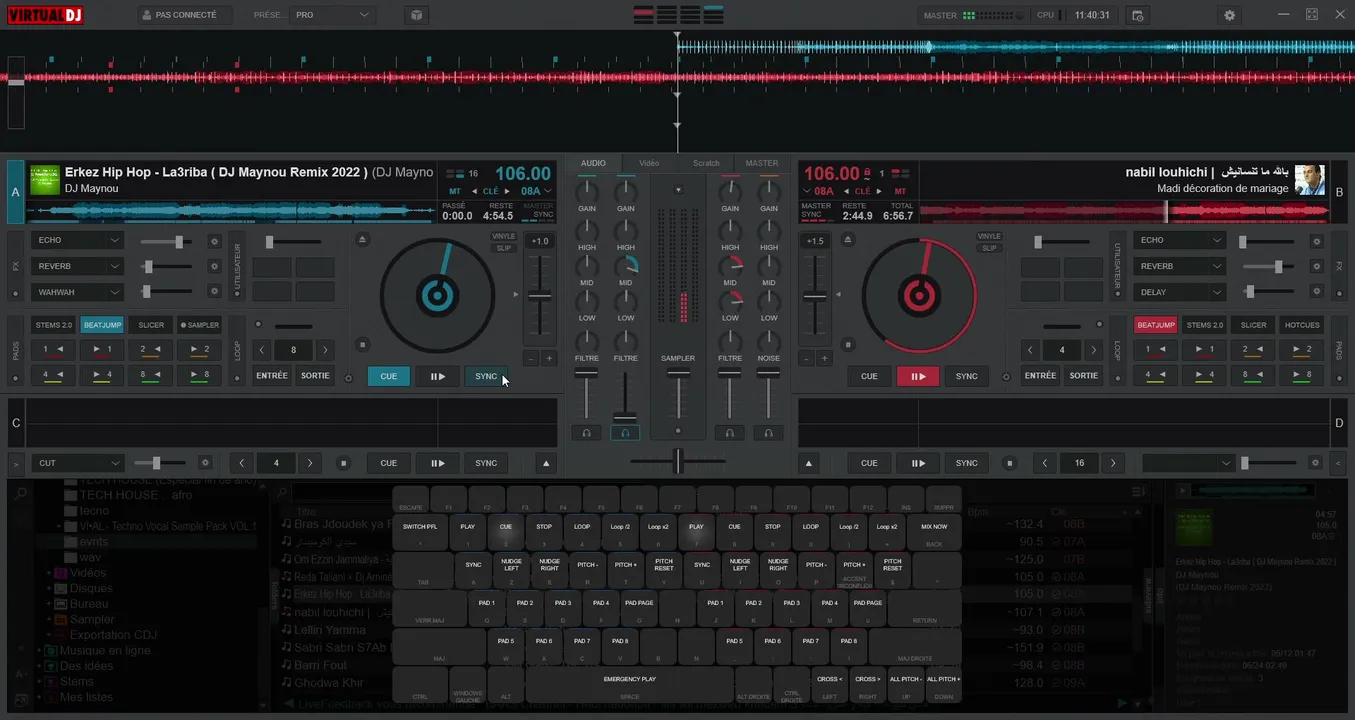Open ECHO effect settings gear on deck B

(1317, 241)
